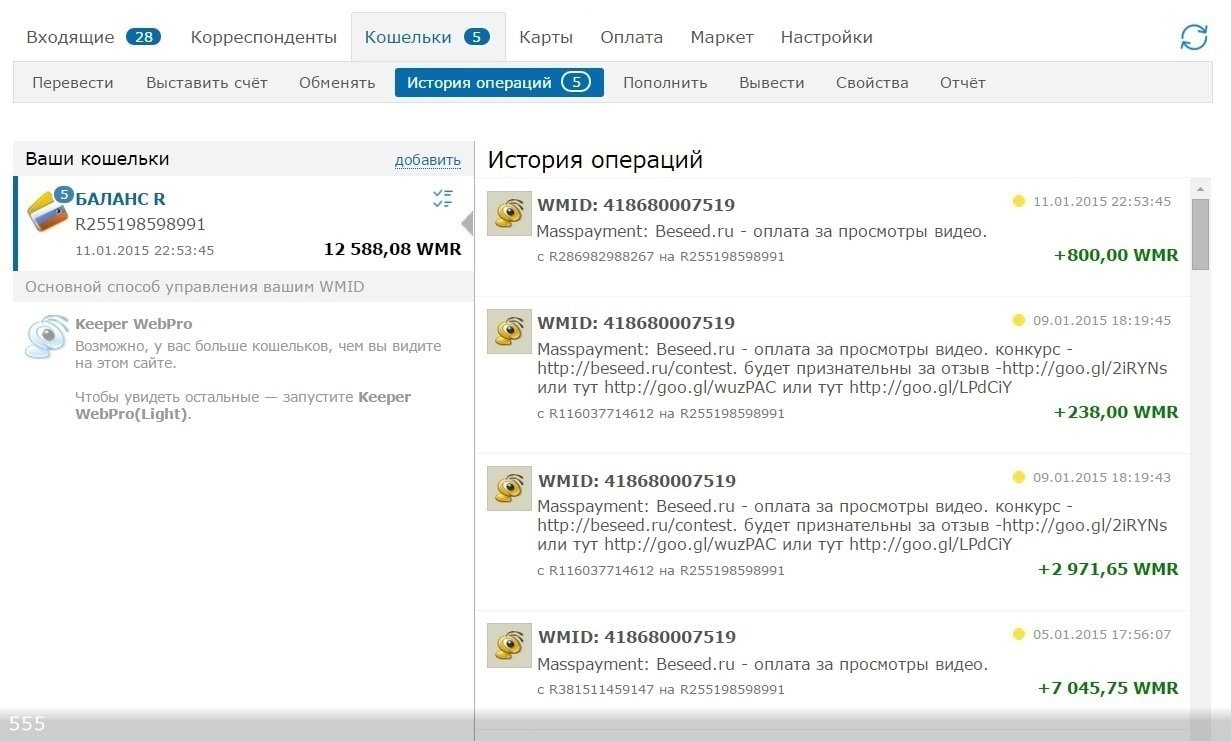Click yellow status dot for 11.01.2015 transaction
The width and height of the screenshot is (1231, 741).
pyautogui.click(x=1019, y=201)
